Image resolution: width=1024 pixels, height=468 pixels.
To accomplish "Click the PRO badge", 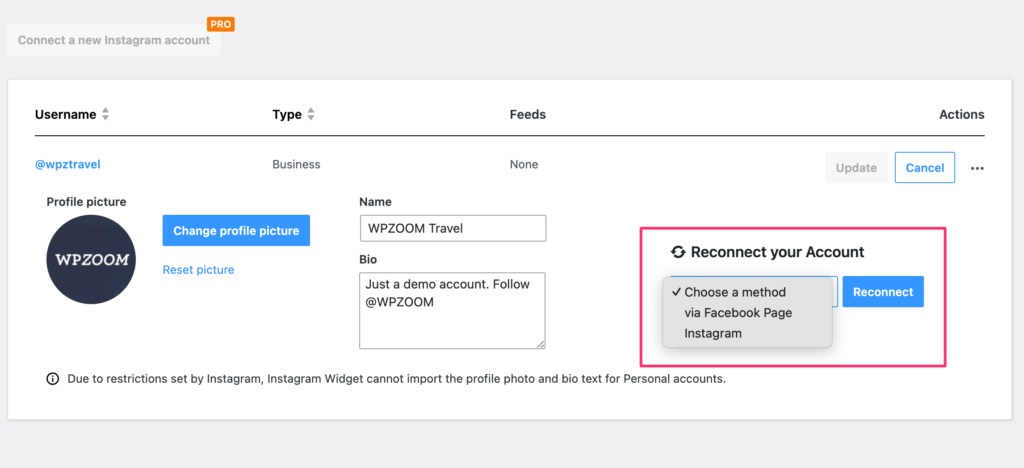I will 221,24.
